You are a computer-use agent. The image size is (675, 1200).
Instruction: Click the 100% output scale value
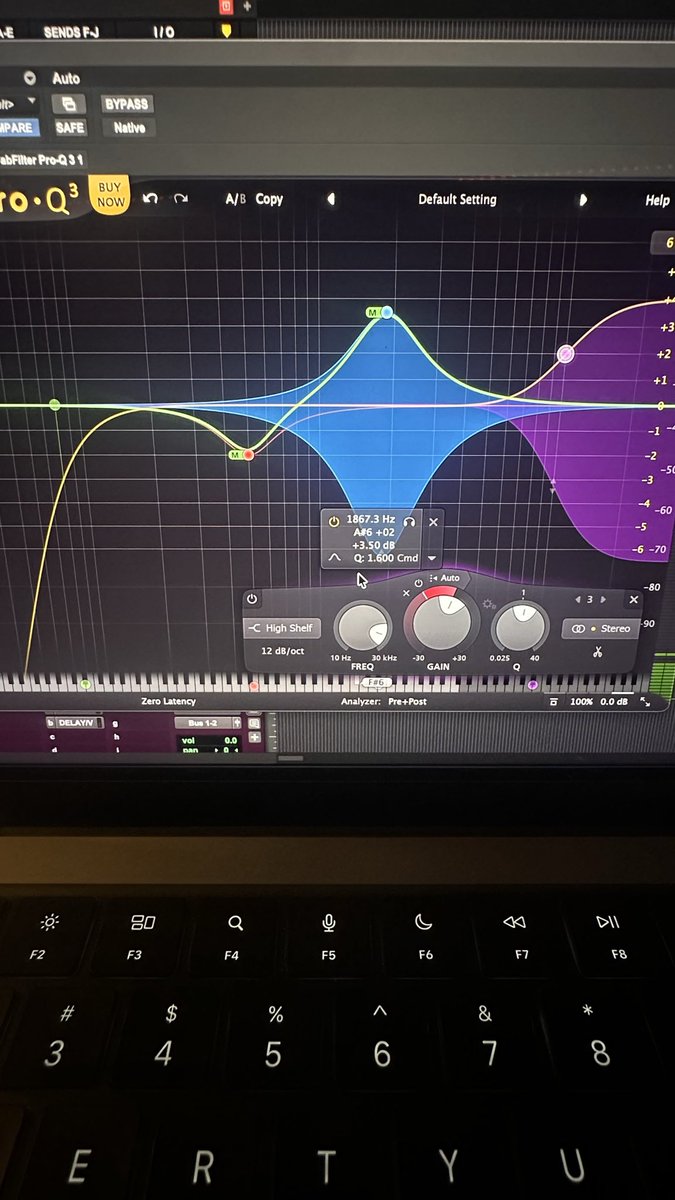[x=581, y=702]
